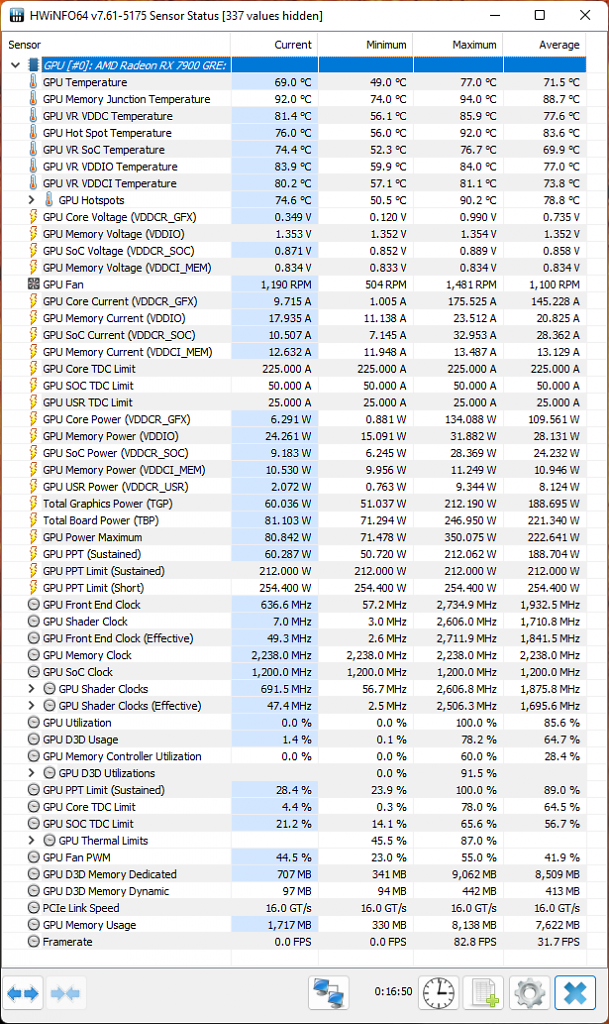Screen dimensions: 609x1024
Task: Start logging with the sheet-plus icon
Action: 484,993
